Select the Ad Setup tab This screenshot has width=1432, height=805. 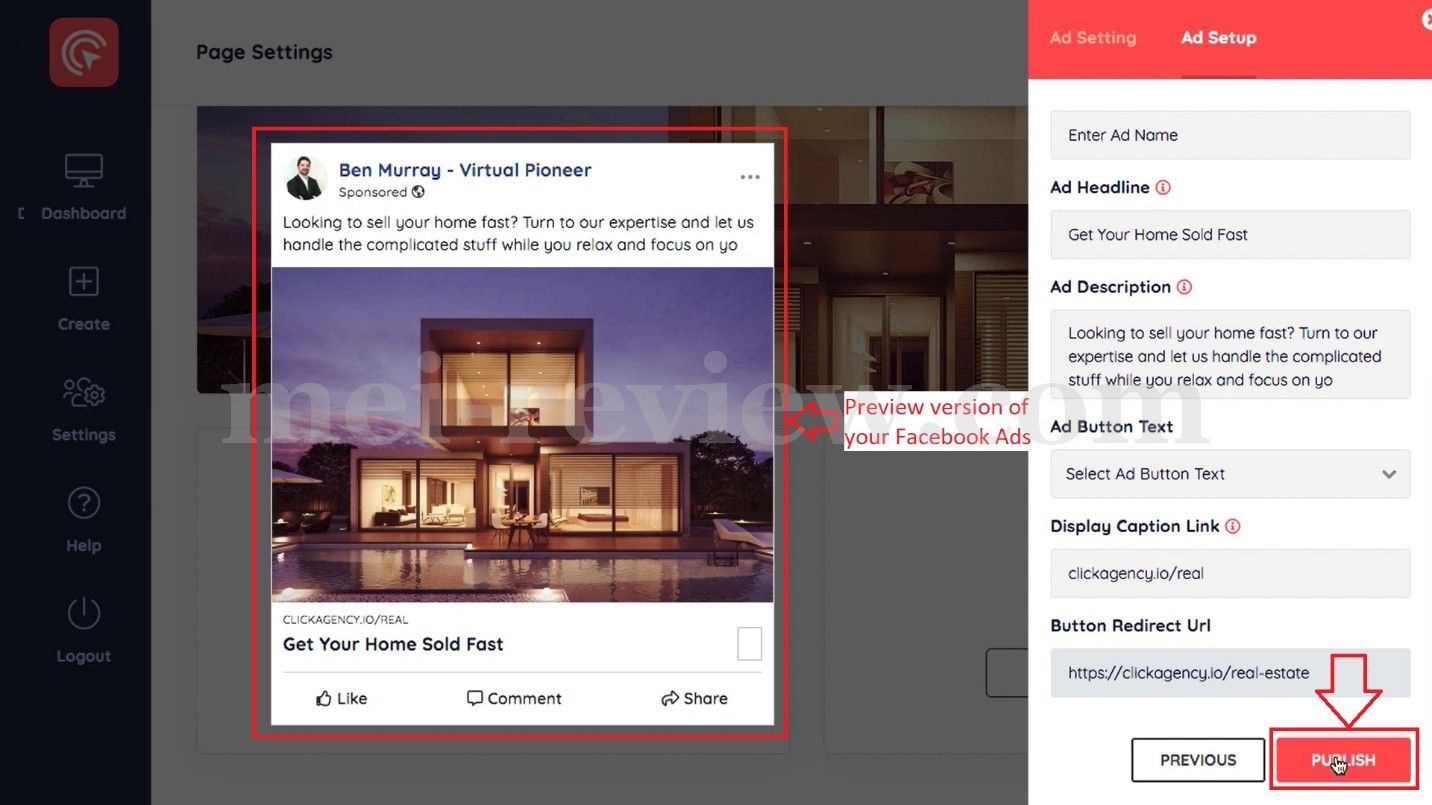[1218, 38]
